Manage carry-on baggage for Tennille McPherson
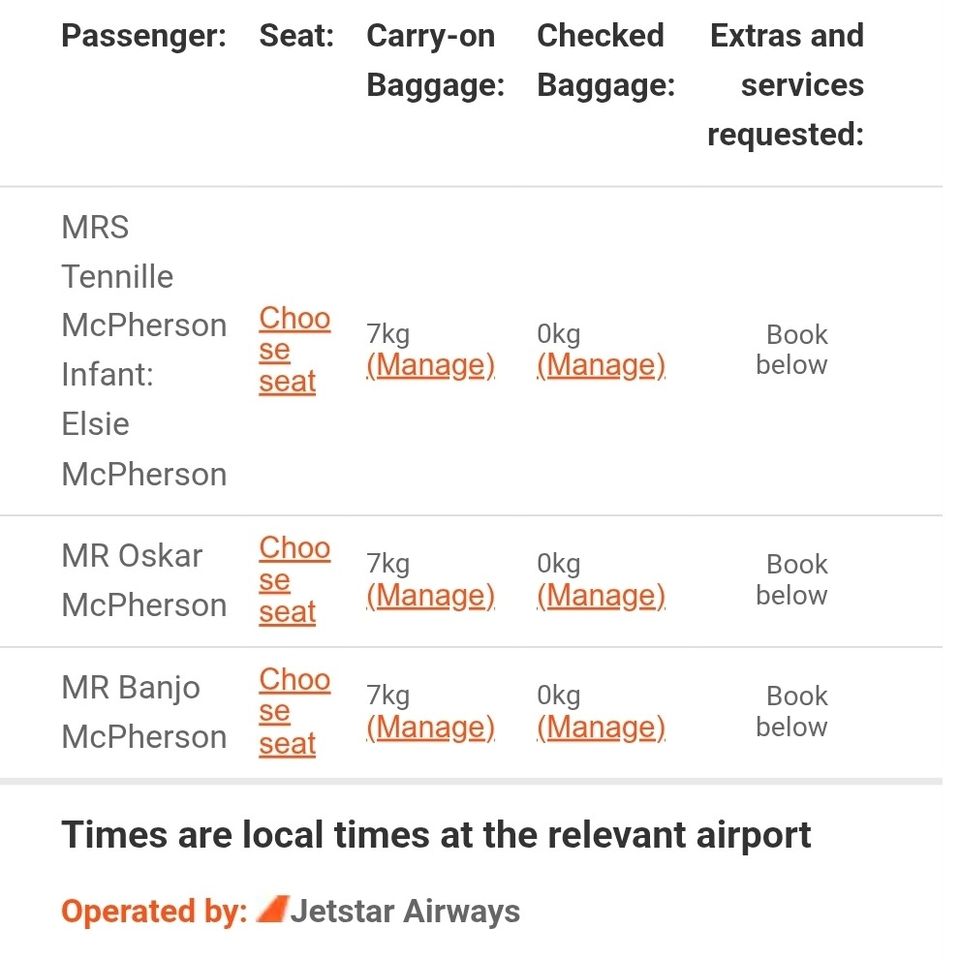Viewport: 960px width, 960px height. coord(430,366)
